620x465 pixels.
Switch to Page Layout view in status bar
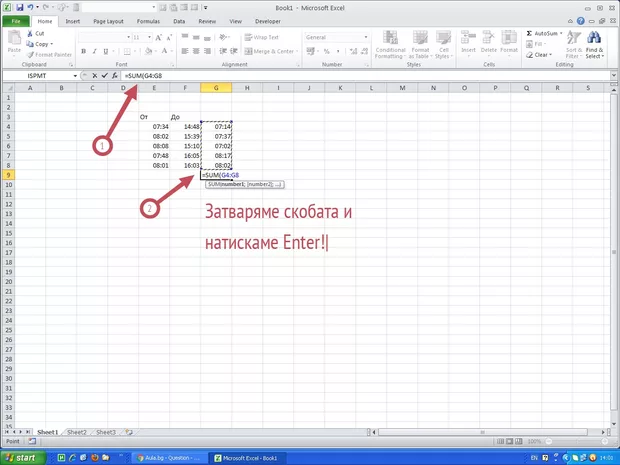coord(510,441)
